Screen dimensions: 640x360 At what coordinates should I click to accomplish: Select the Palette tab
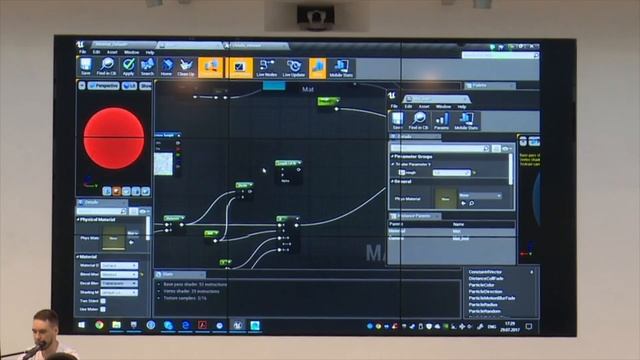(x=489, y=86)
